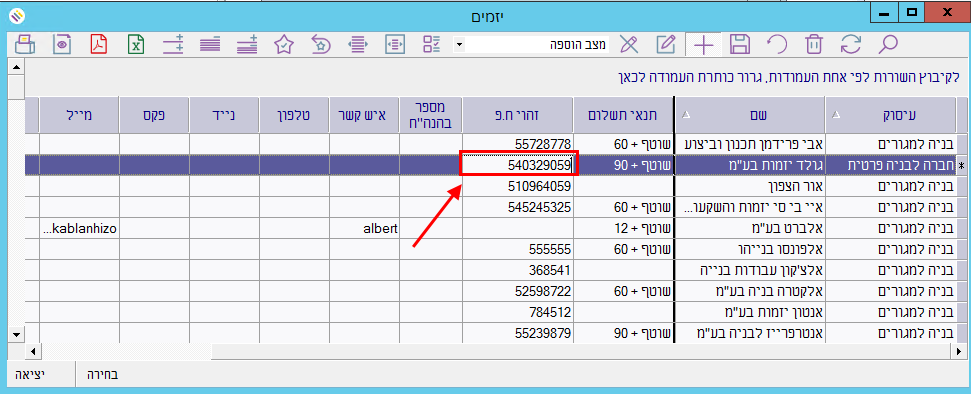Select the אור הצפון name cell
This screenshot has height=394, width=971.
(x=750, y=186)
